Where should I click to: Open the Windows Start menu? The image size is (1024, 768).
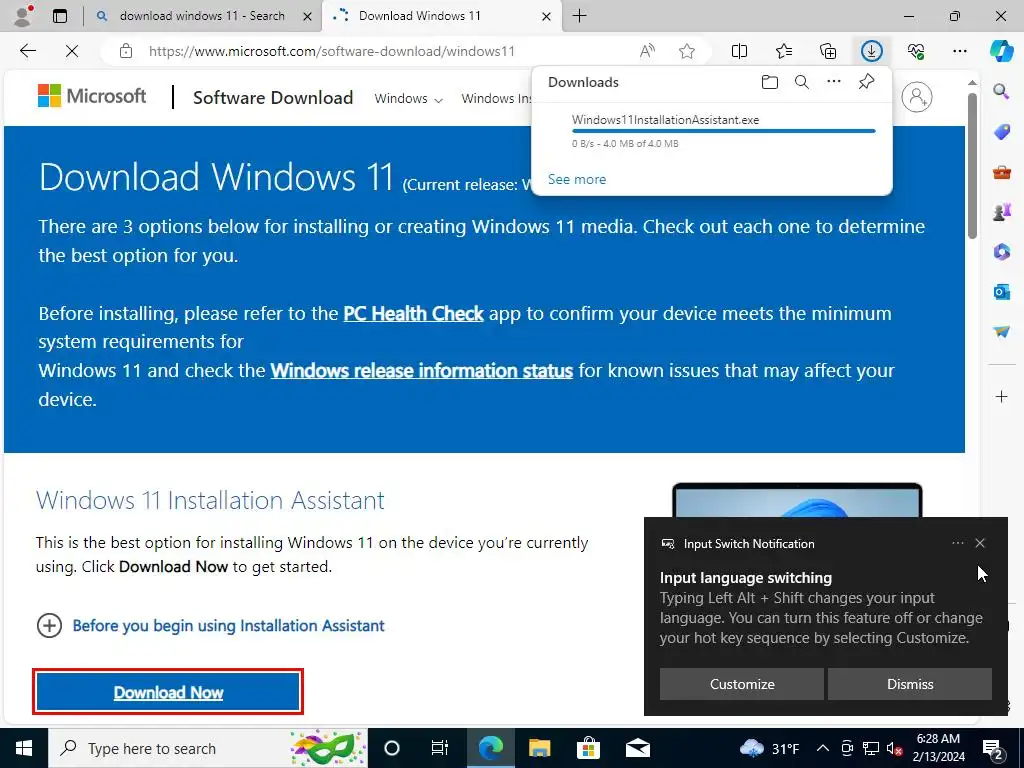pos(24,748)
